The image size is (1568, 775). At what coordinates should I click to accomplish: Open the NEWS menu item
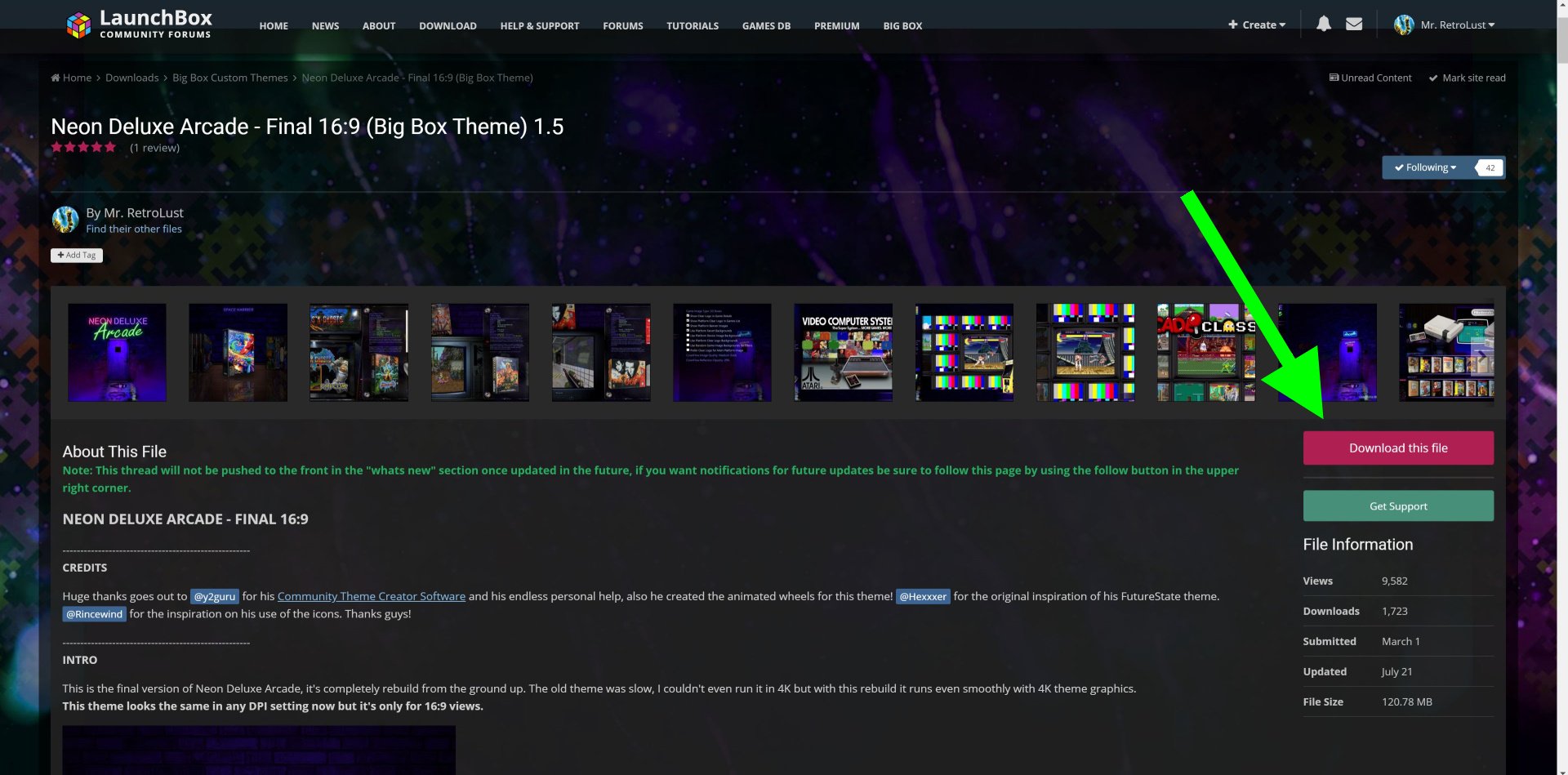325,26
